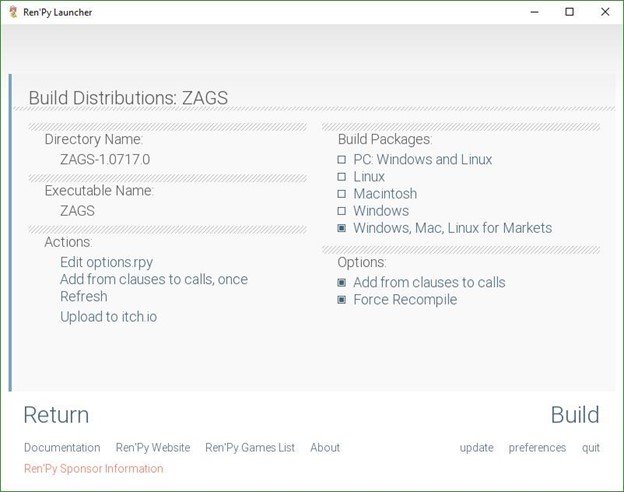The height and width of the screenshot is (492, 624).
Task: Click Return to go back
Action: coord(56,415)
